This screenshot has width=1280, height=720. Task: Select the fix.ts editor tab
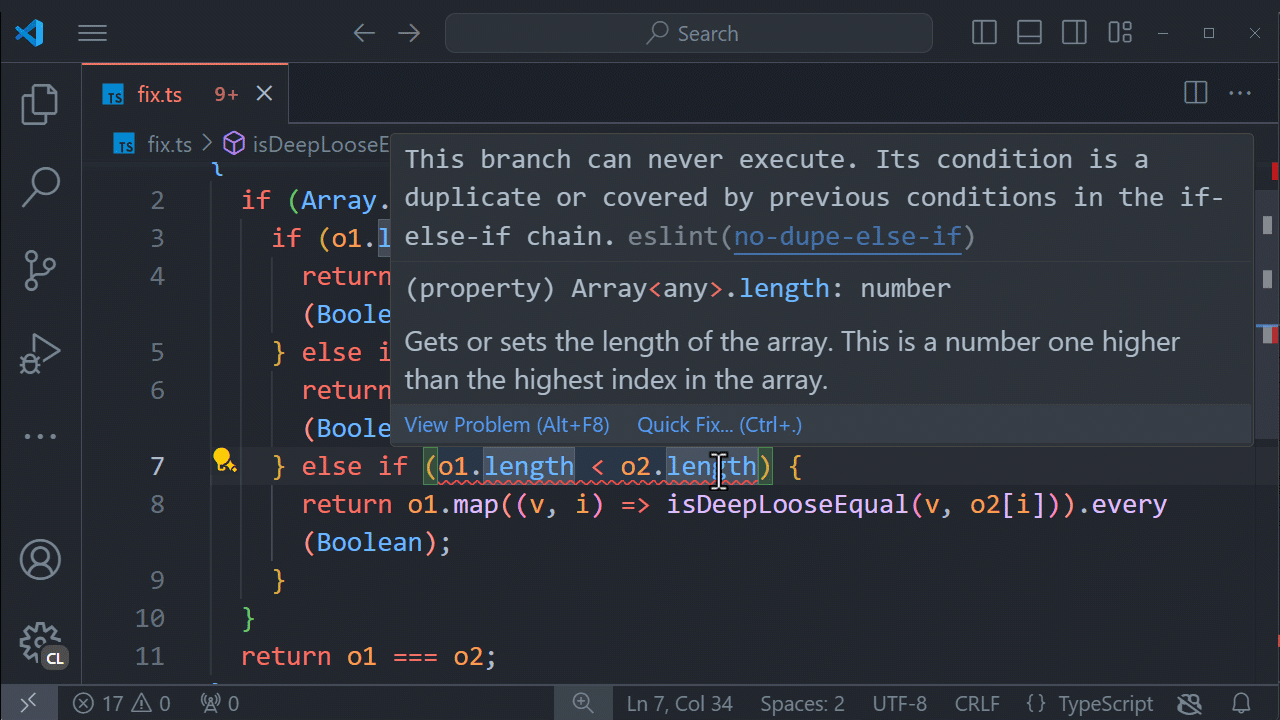point(160,93)
